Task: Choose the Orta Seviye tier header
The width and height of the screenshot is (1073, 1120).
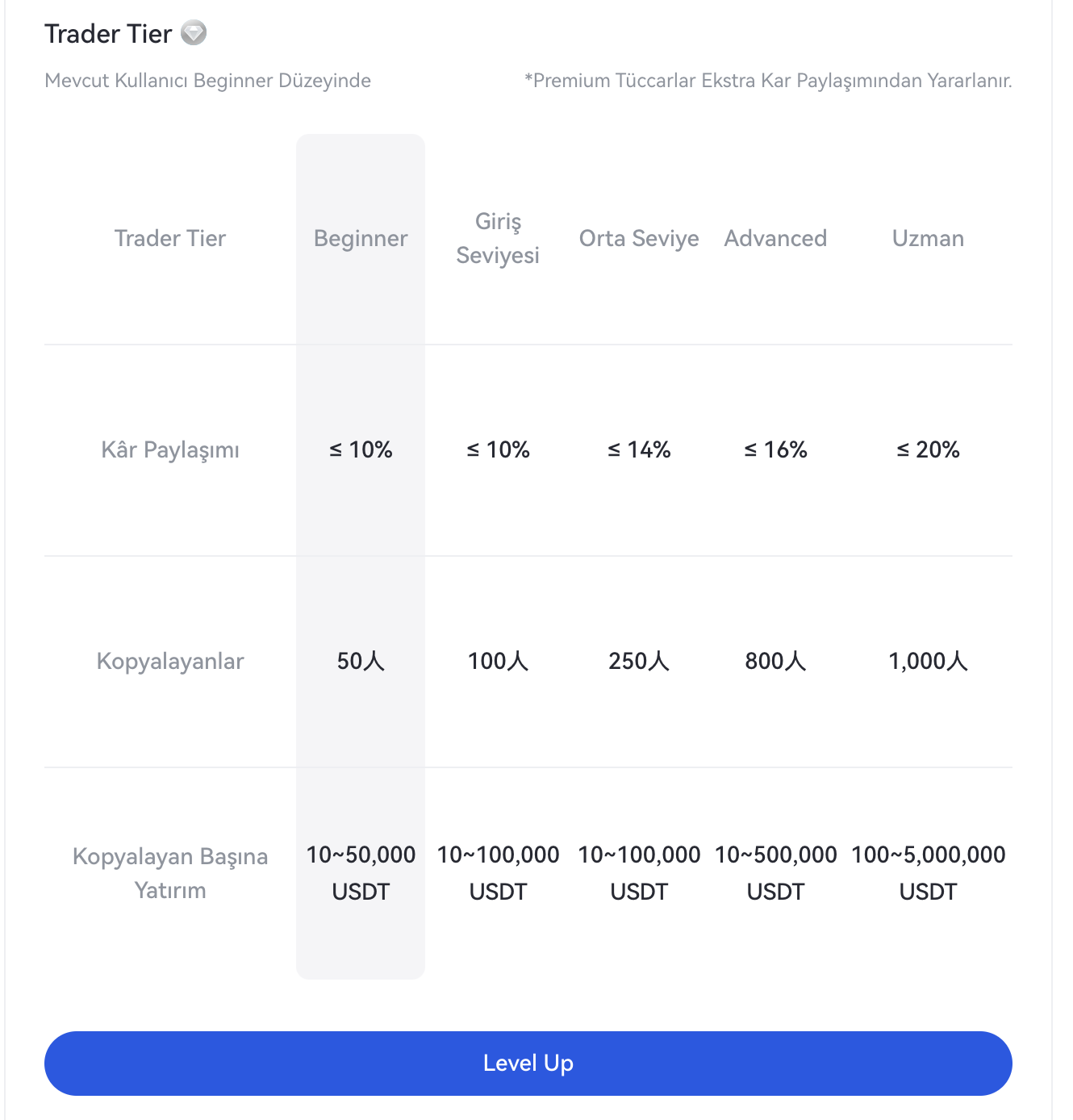Action: (639, 239)
